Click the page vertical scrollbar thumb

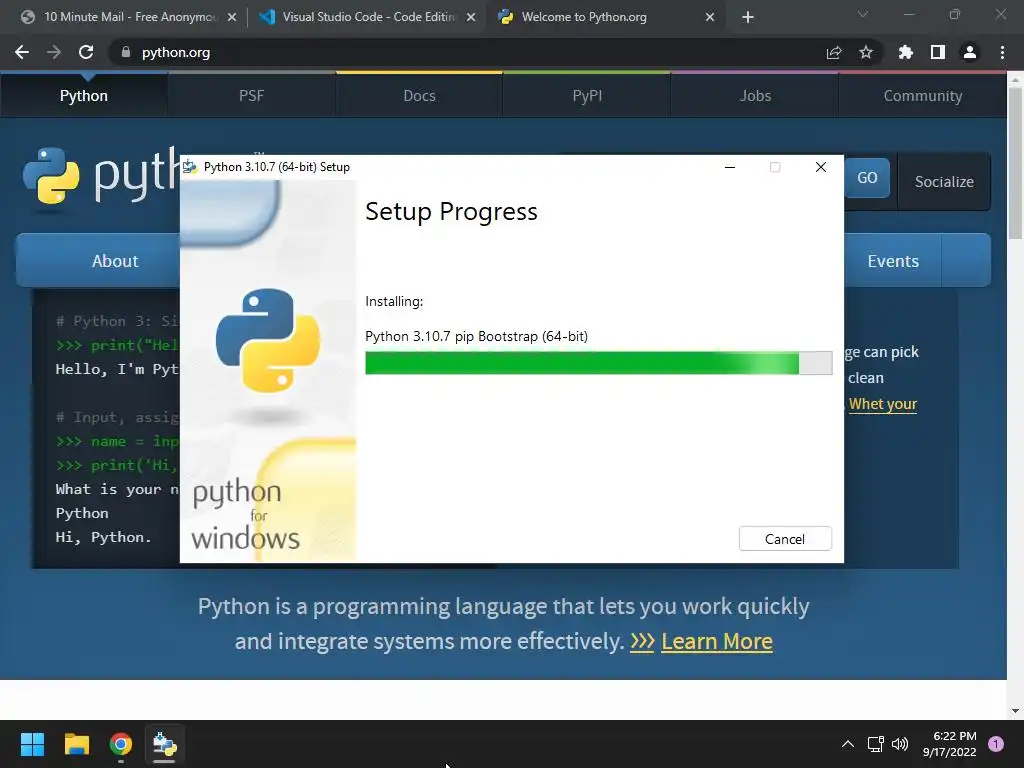pos(1015,163)
